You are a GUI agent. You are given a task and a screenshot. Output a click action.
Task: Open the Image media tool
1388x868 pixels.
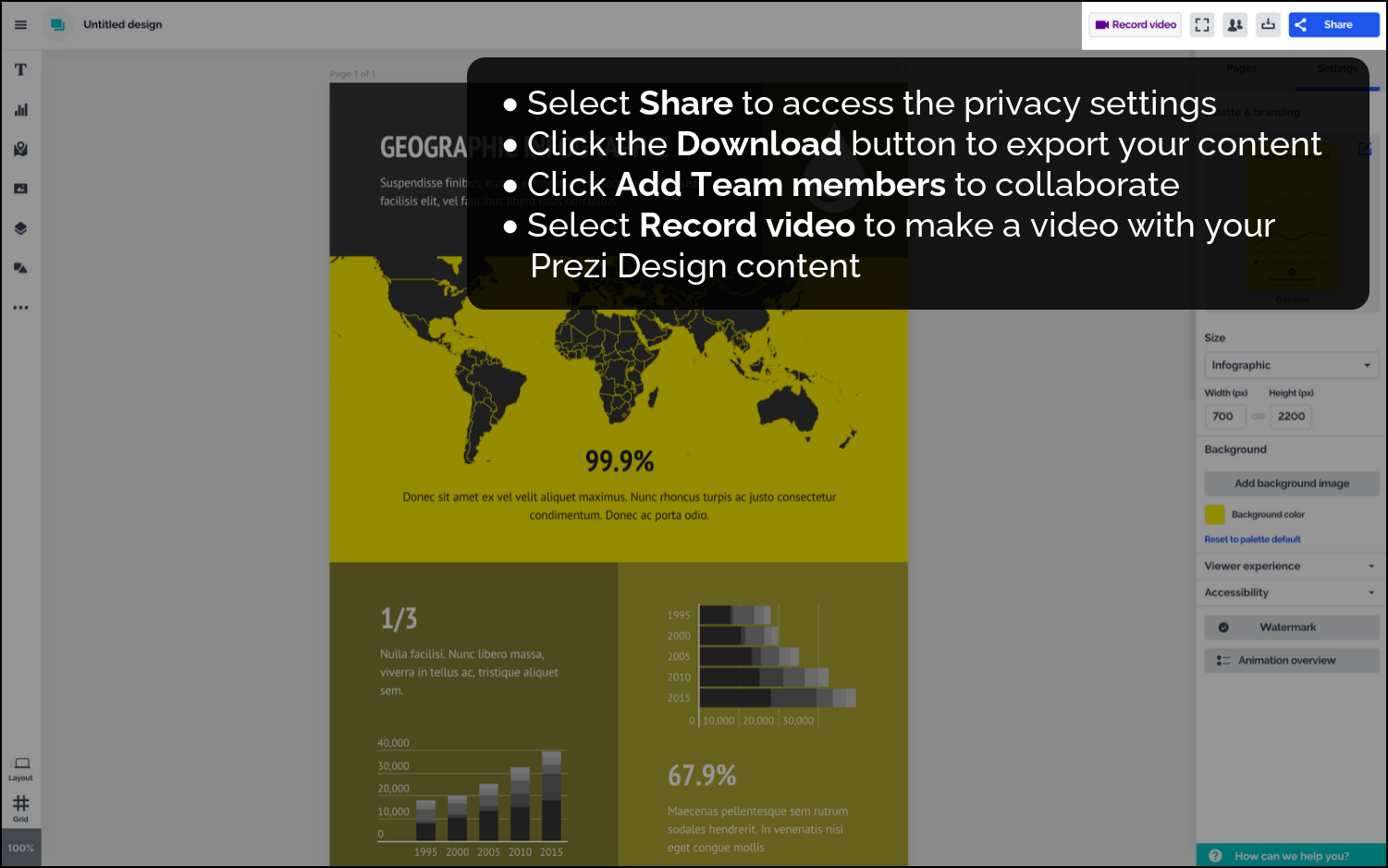point(20,189)
